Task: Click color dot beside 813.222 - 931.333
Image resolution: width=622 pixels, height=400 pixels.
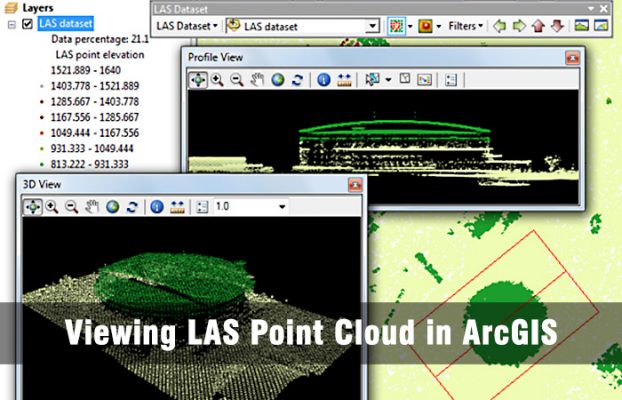Action: pyautogui.click(x=42, y=164)
